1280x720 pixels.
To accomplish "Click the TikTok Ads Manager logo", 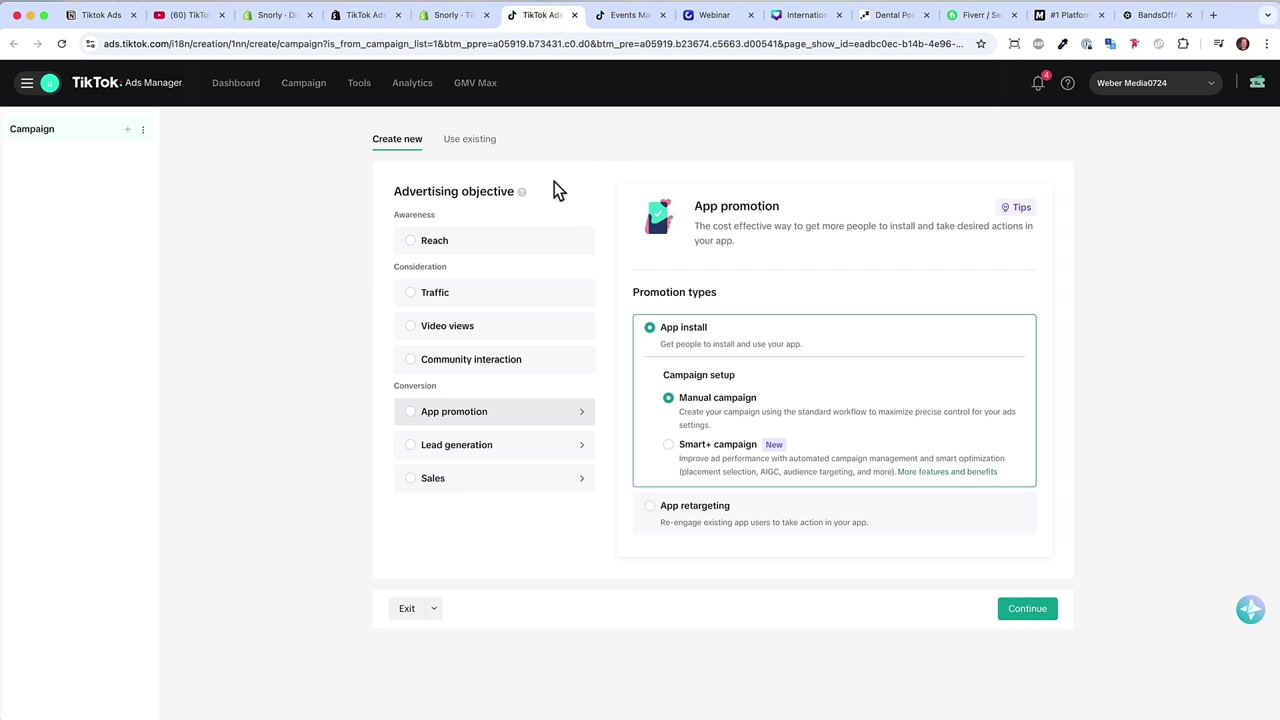I will click(127, 83).
